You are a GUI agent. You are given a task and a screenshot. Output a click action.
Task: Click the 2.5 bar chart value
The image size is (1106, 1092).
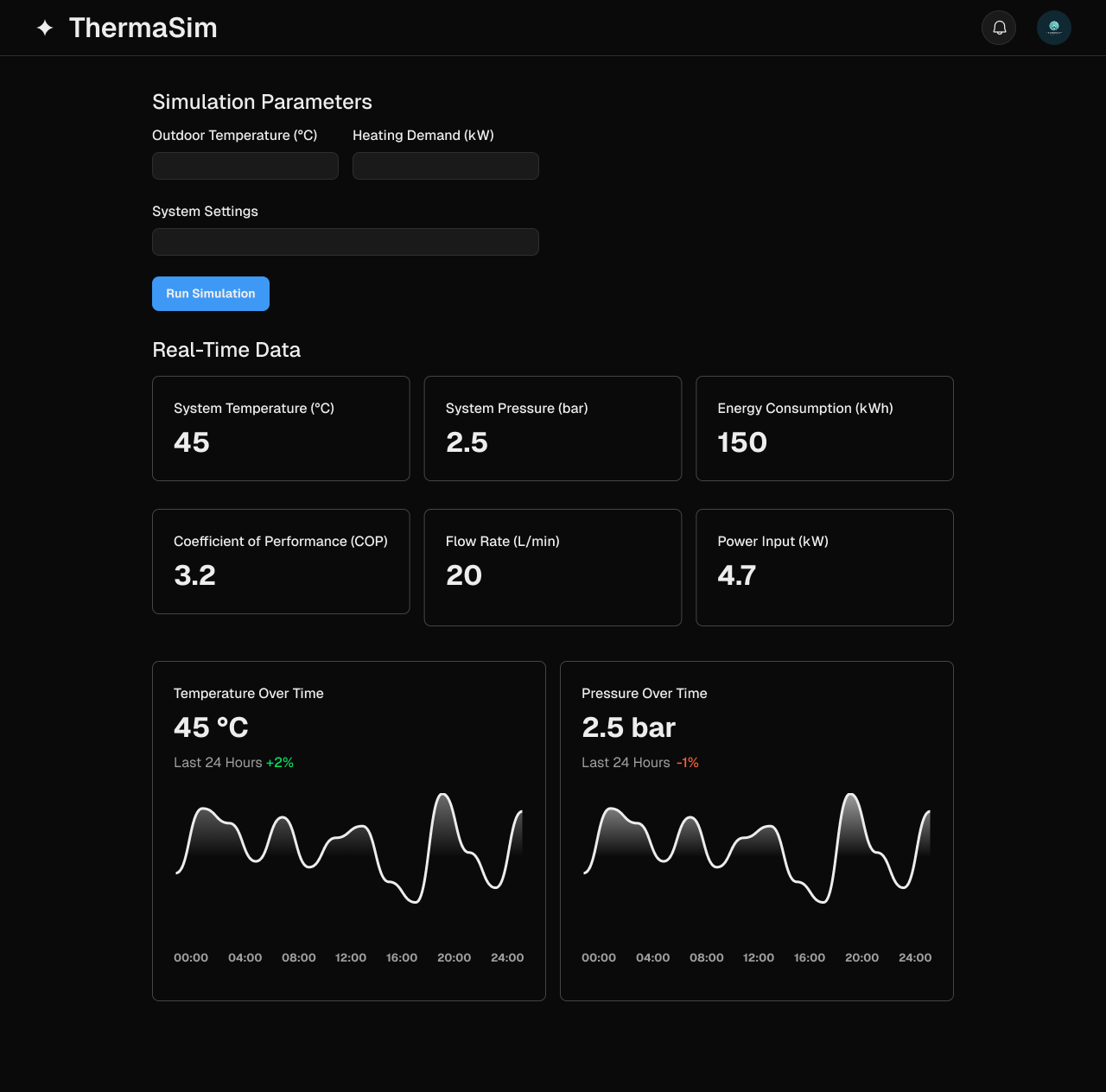click(629, 727)
